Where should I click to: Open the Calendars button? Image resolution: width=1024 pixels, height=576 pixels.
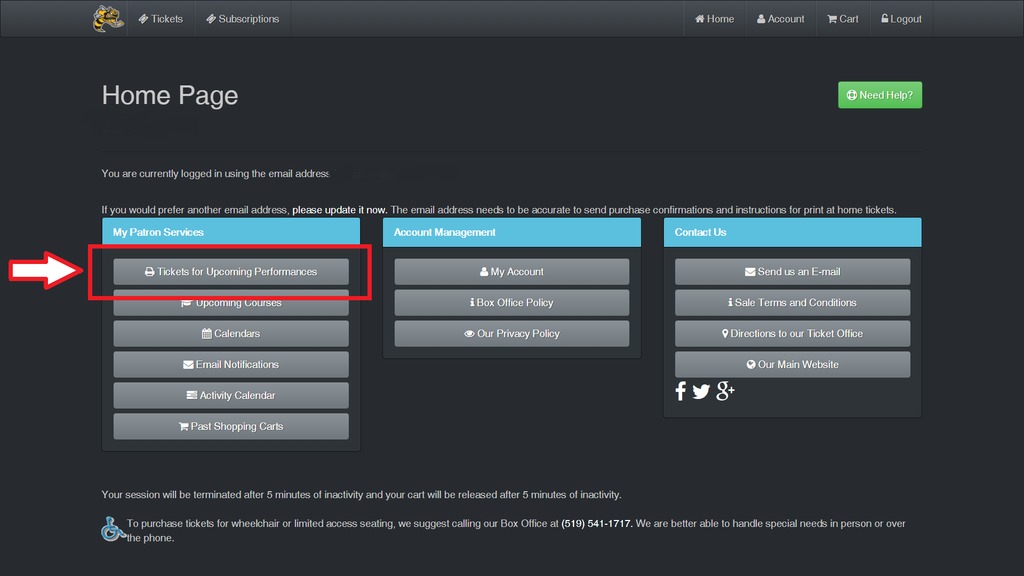coord(231,334)
